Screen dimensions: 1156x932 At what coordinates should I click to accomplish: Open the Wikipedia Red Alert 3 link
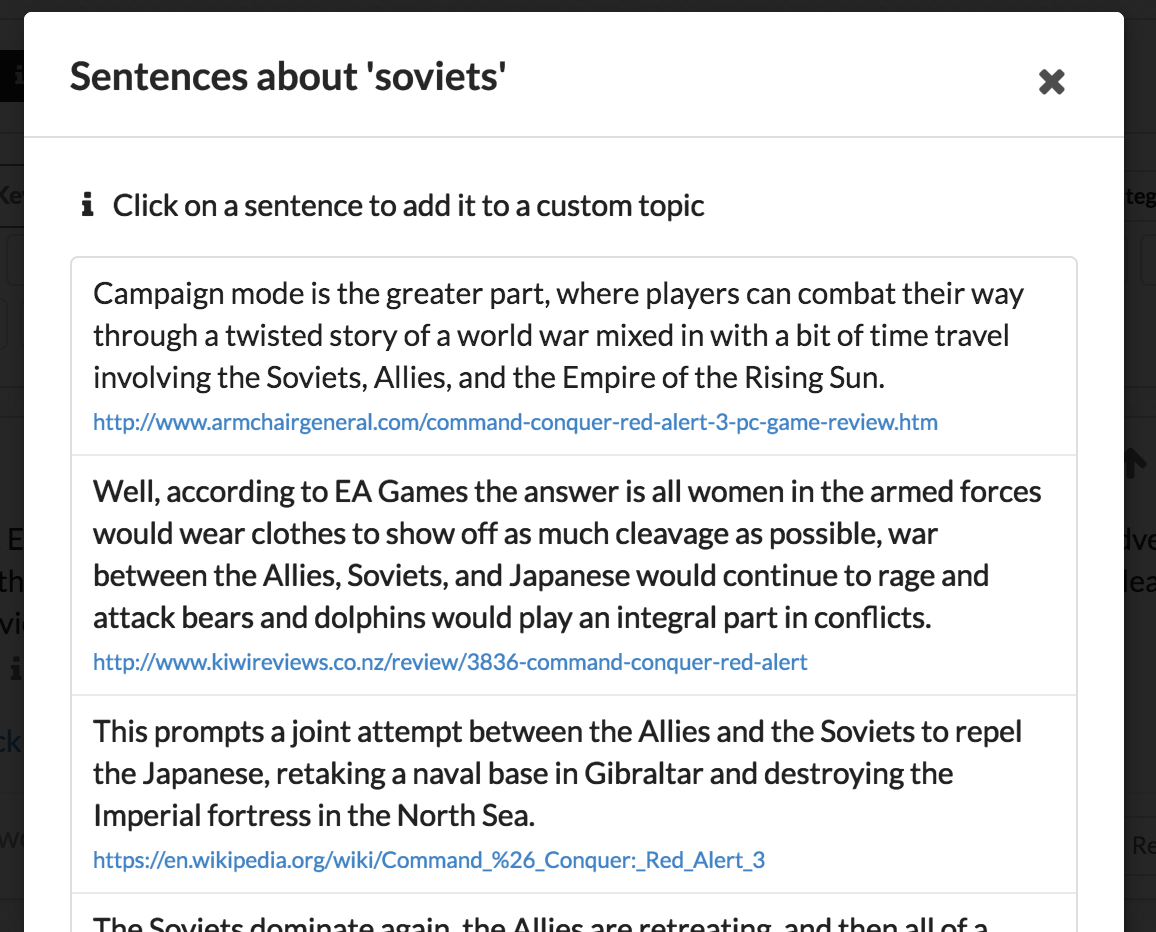(x=429, y=860)
